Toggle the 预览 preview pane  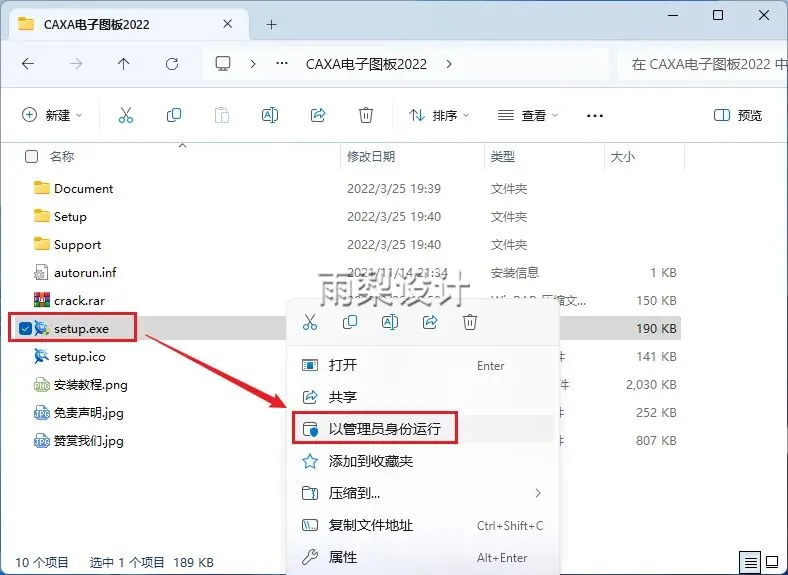click(738, 115)
